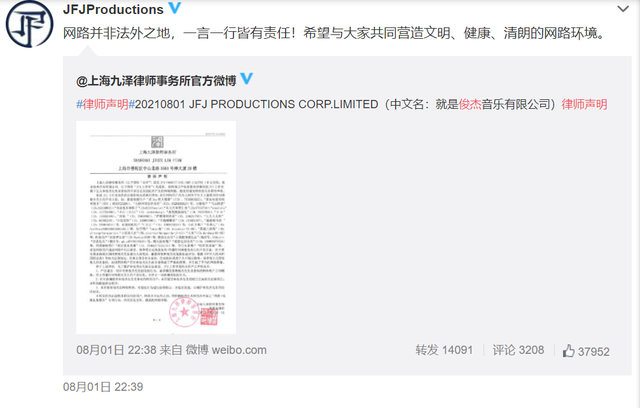The width and height of the screenshot is (640, 408).
Task: Open the repost timestamp 08月01日 22:39
Action: [103, 387]
